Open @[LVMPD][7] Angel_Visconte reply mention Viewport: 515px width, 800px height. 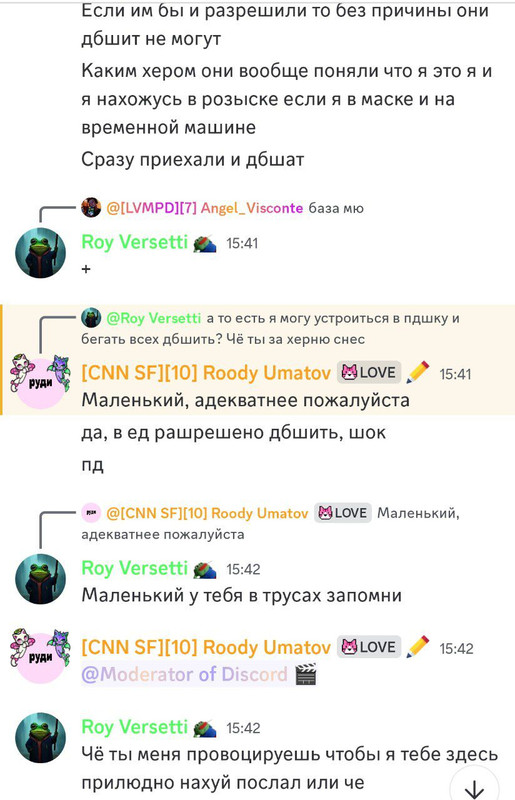205,208
